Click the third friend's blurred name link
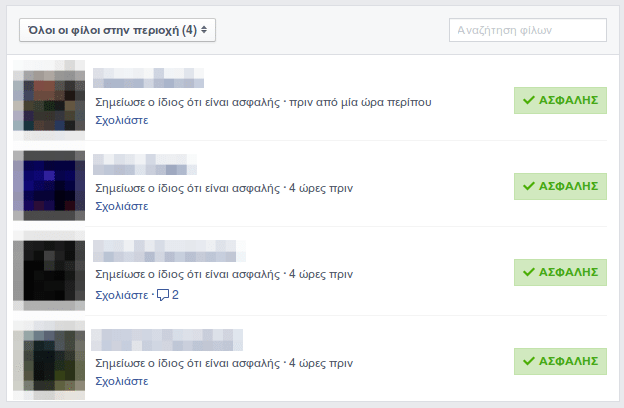The image size is (624, 408). (169, 251)
